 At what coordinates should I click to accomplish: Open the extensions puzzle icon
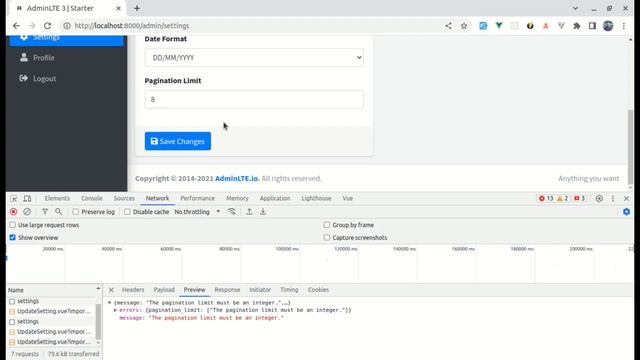577,26
